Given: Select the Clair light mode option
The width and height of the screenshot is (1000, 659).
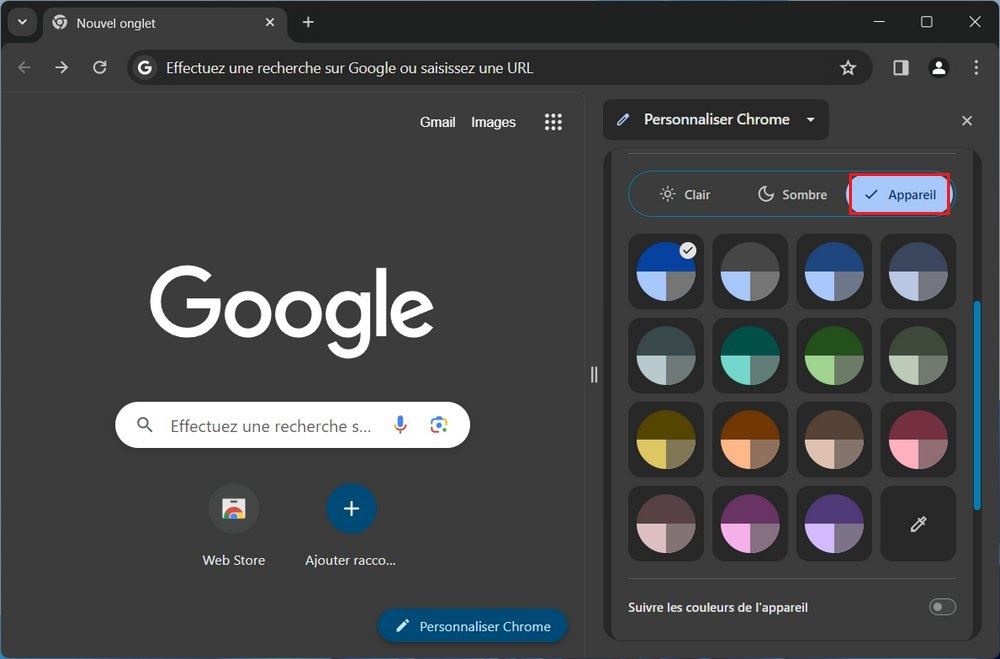Looking at the screenshot, I should [685, 194].
